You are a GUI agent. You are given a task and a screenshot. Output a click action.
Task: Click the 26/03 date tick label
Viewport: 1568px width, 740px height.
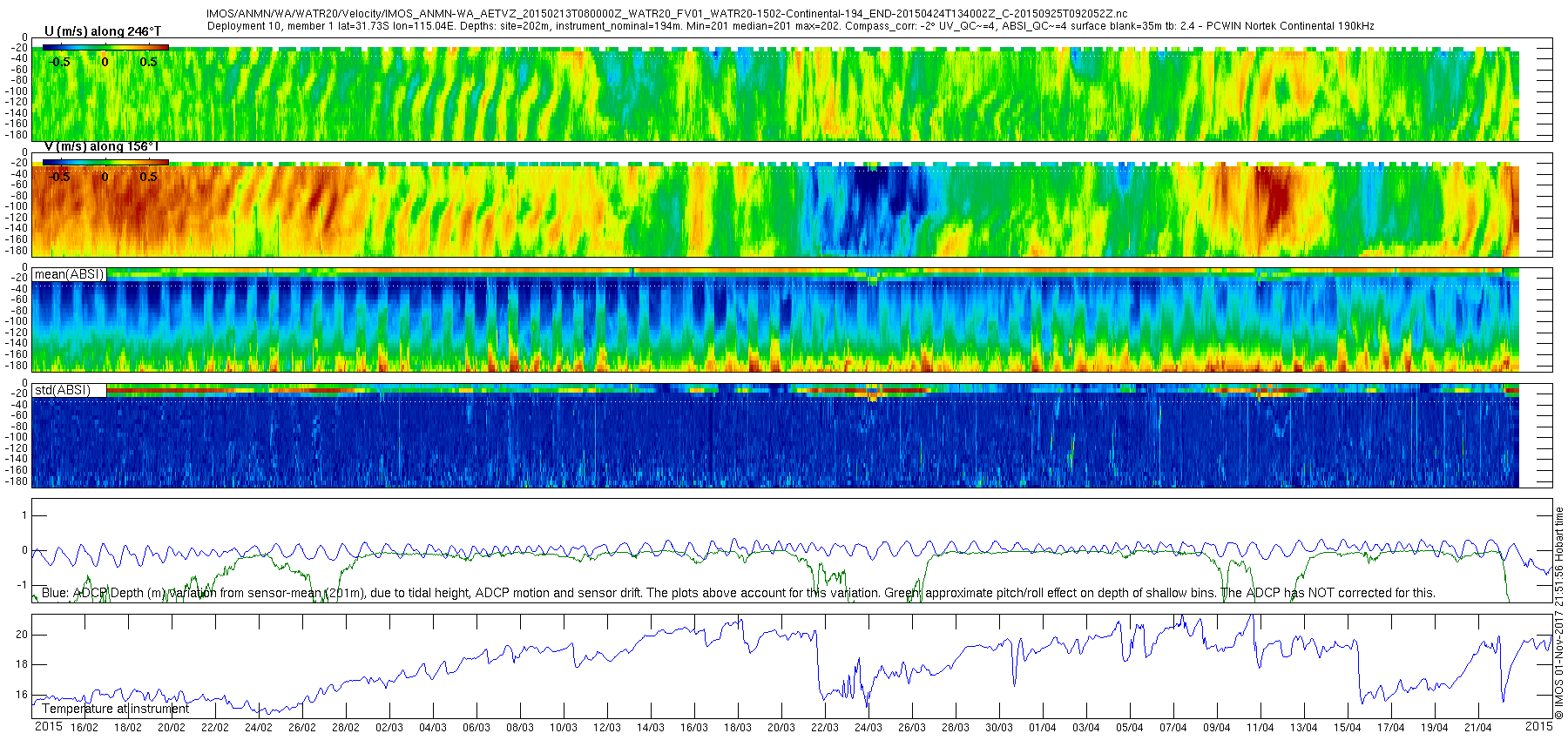[x=912, y=728]
